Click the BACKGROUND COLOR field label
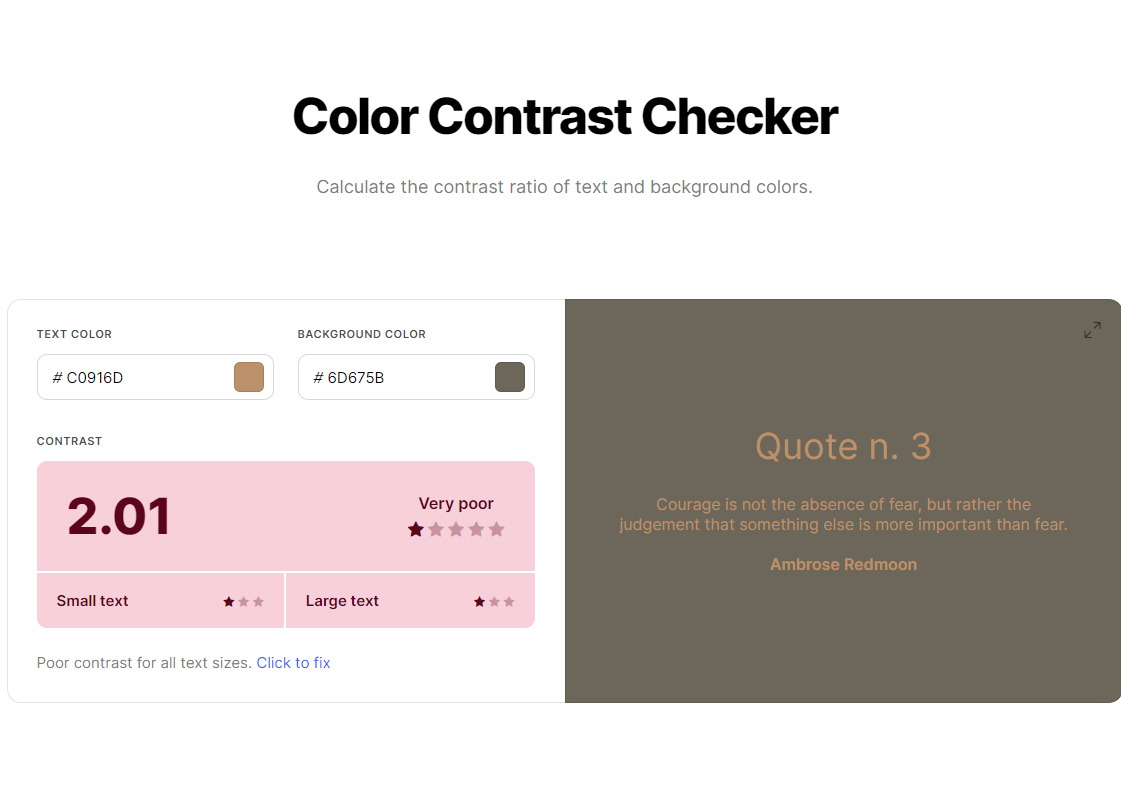1121x792 pixels. (361, 334)
